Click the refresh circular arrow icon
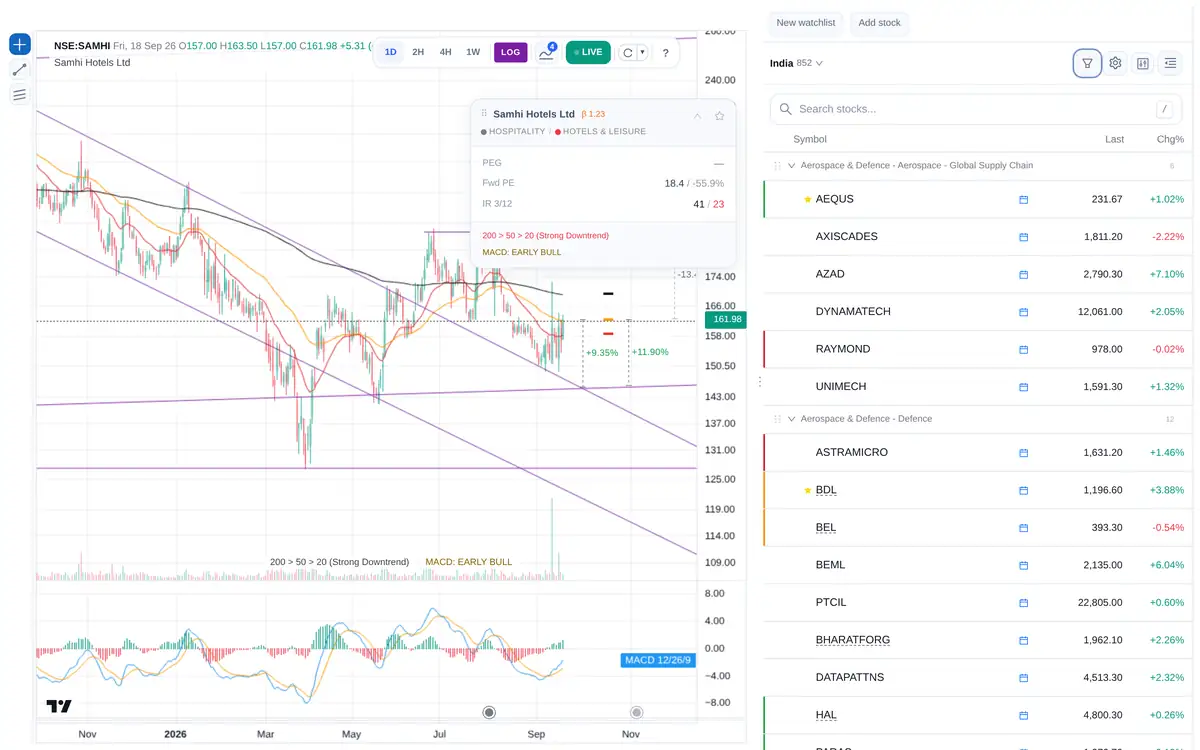Viewport: 1200px width, 750px height. pyautogui.click(x=627, y=53)
